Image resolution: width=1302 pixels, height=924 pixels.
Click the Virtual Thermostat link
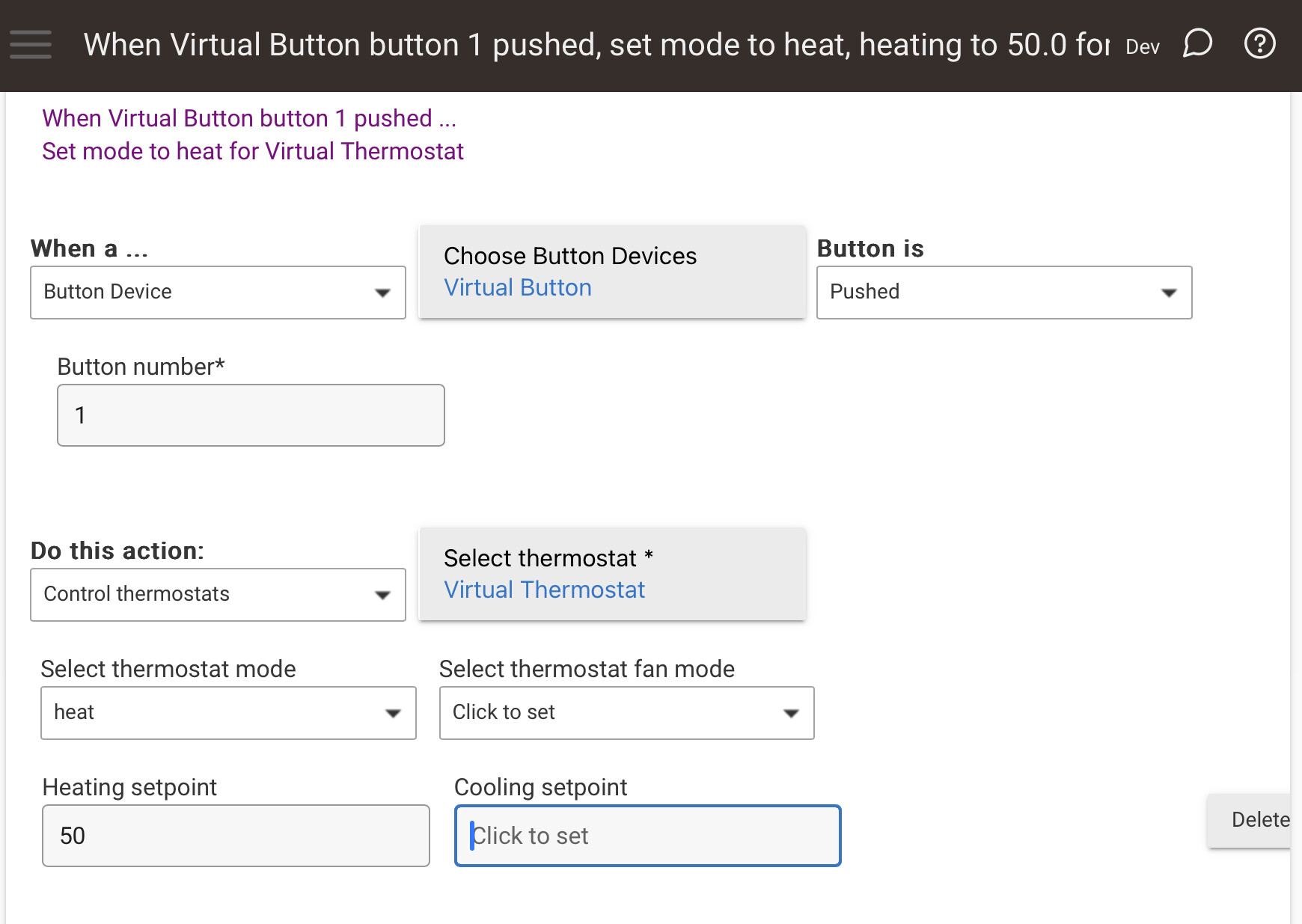pyautogui.click(x=544, y=590)
